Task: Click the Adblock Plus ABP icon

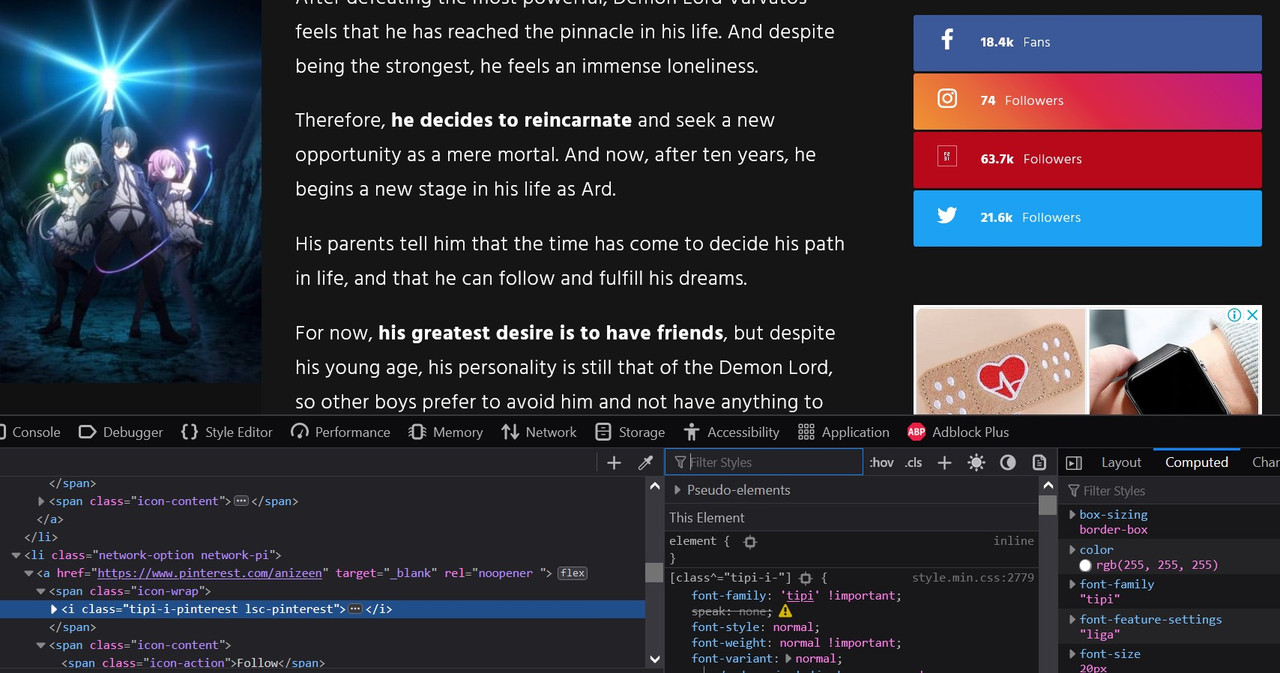Action: 916,432
